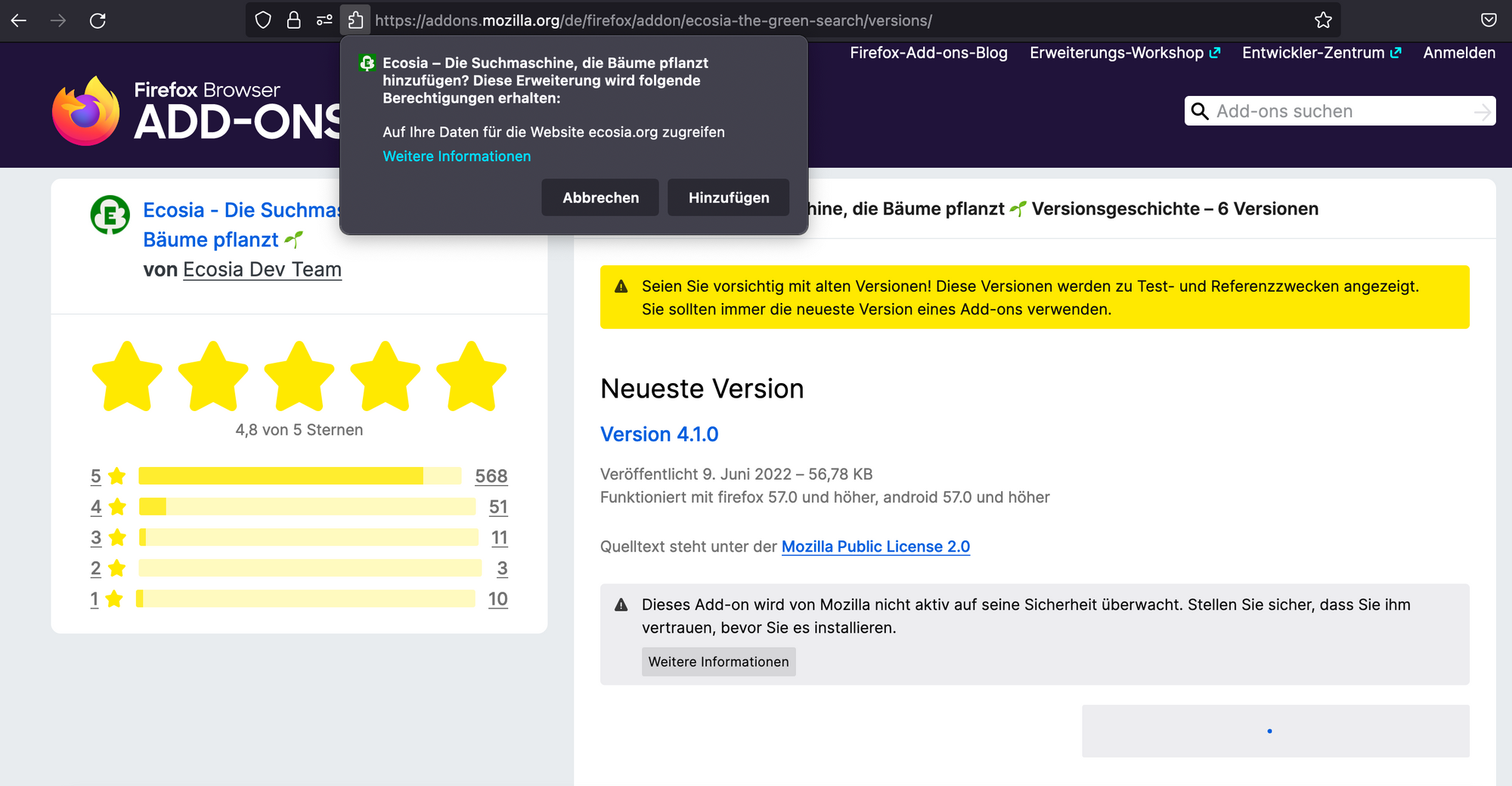
Task: Click the Add-ons suchen search field
Action: [x=1340, y=111]
